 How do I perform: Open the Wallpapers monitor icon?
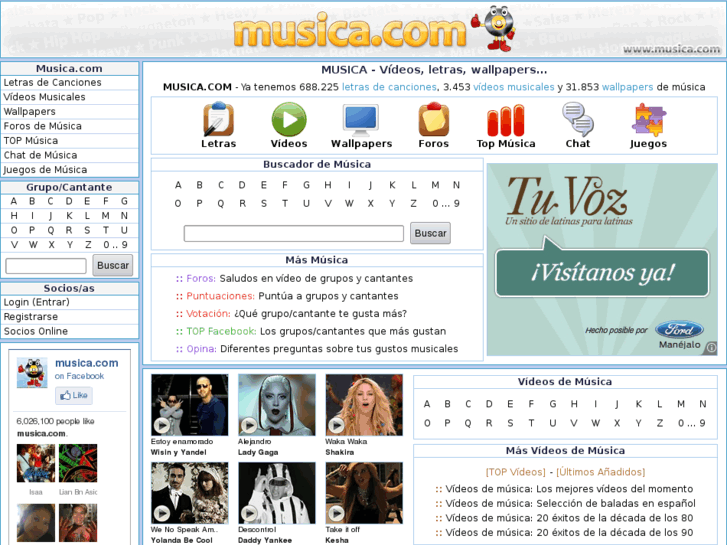361,120
